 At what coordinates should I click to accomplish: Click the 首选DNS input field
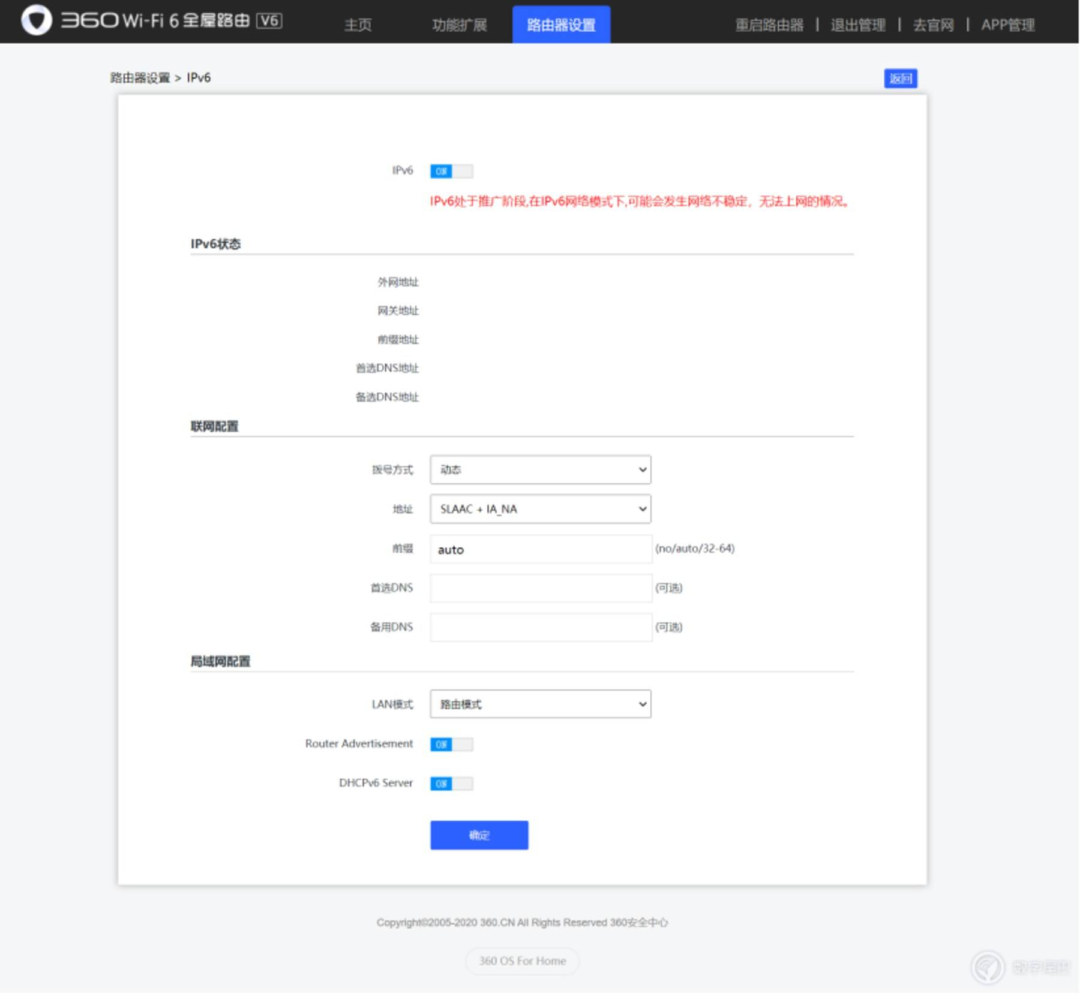click(541, 588)
